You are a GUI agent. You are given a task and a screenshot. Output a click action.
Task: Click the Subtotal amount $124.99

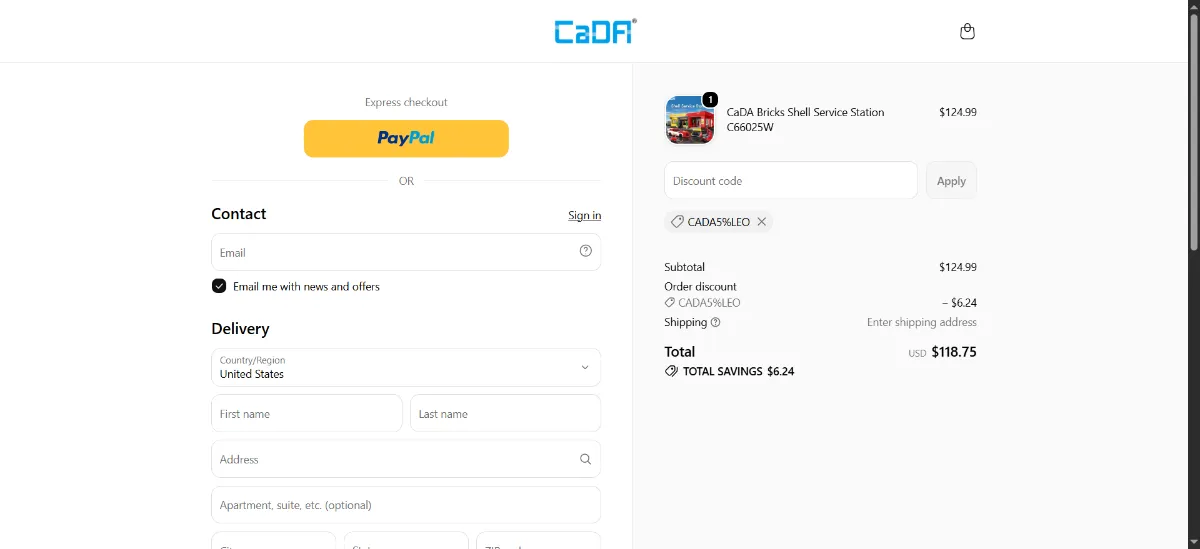pyautogui.click(x=958, y=267)
